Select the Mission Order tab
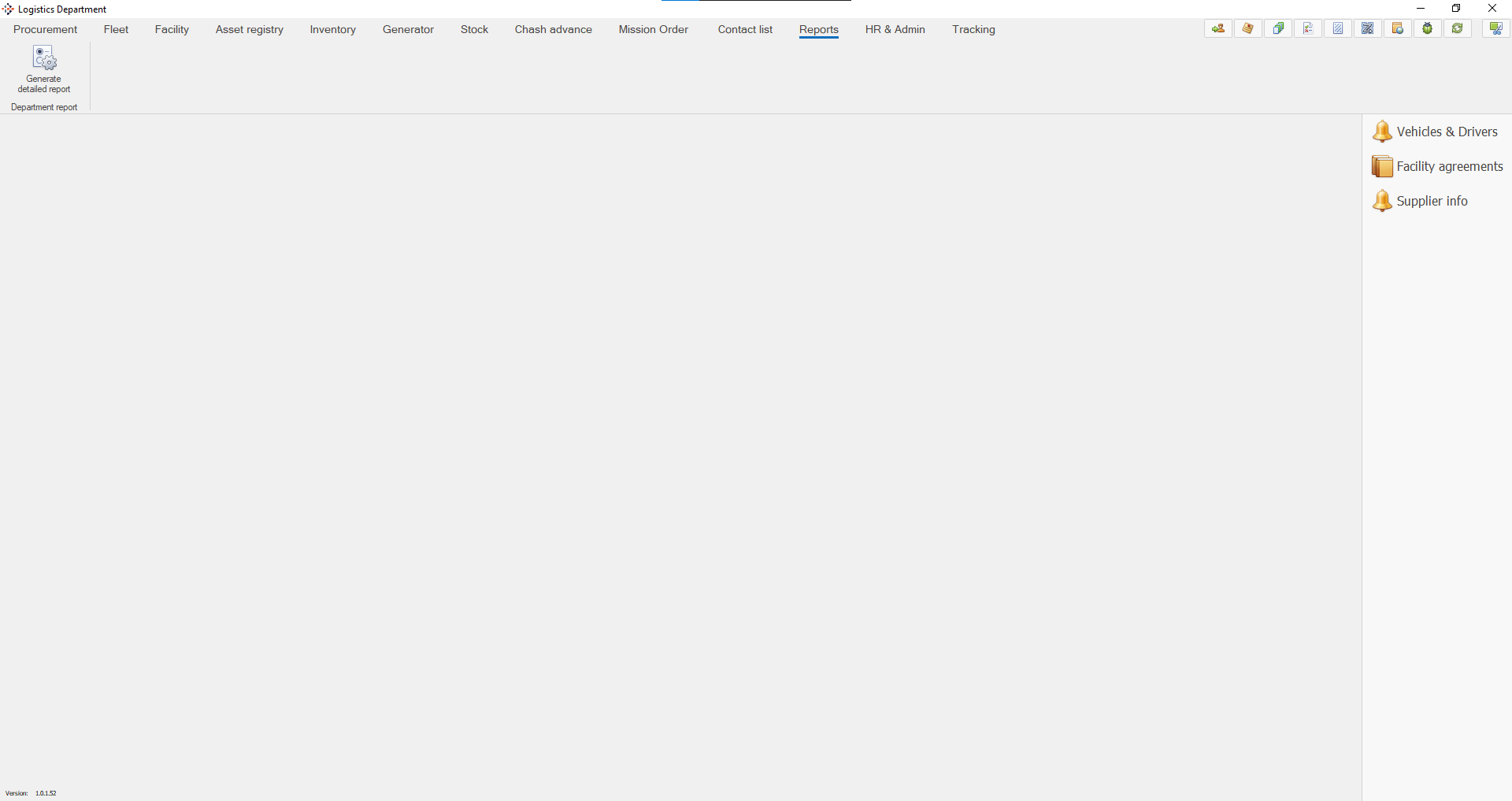This screenshot has width=1512, height=801. pyautogui.click(x=653, y=29)
